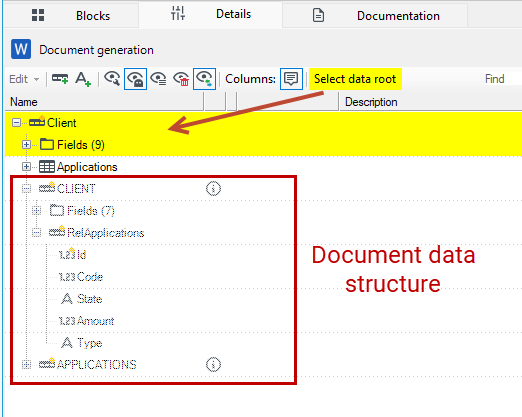Toggle the description column comment button
Image resolution: width=522 pixels, height=417 pixels.
pyautogui.click(x=291, y=79)
